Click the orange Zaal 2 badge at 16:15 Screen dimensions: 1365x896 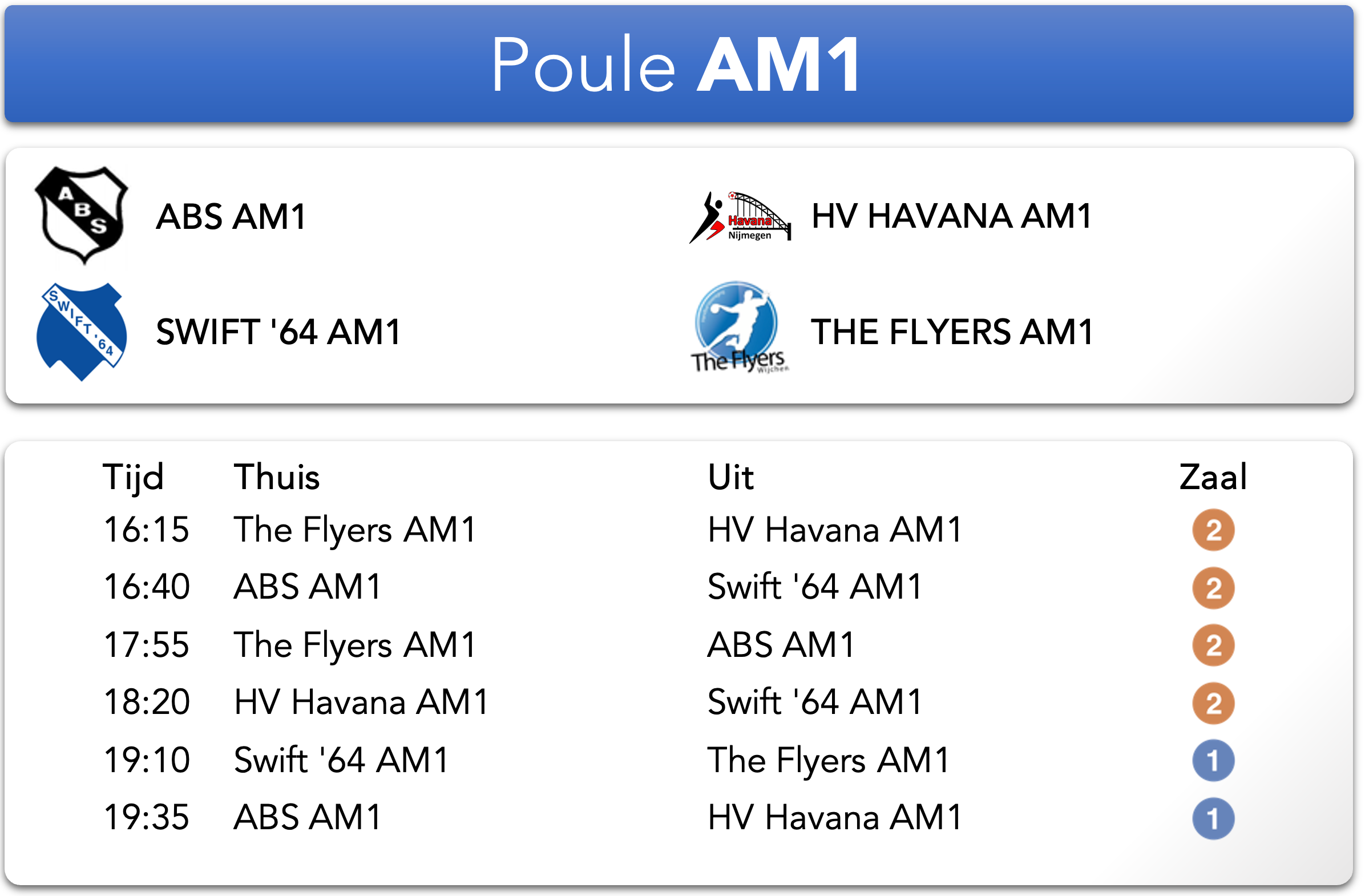(1213, 530)
